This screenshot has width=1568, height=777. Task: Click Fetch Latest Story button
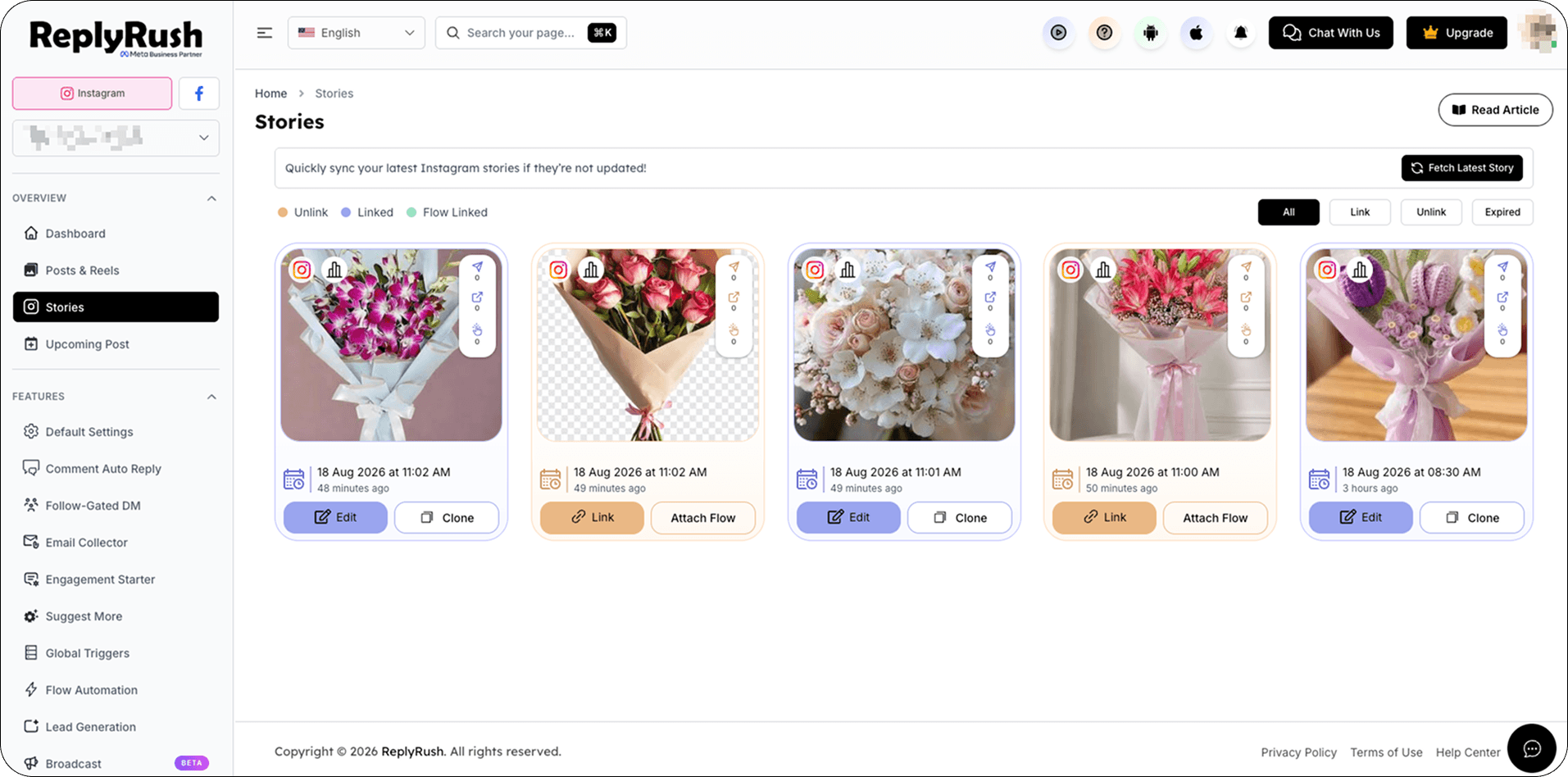pos(1462,168)
